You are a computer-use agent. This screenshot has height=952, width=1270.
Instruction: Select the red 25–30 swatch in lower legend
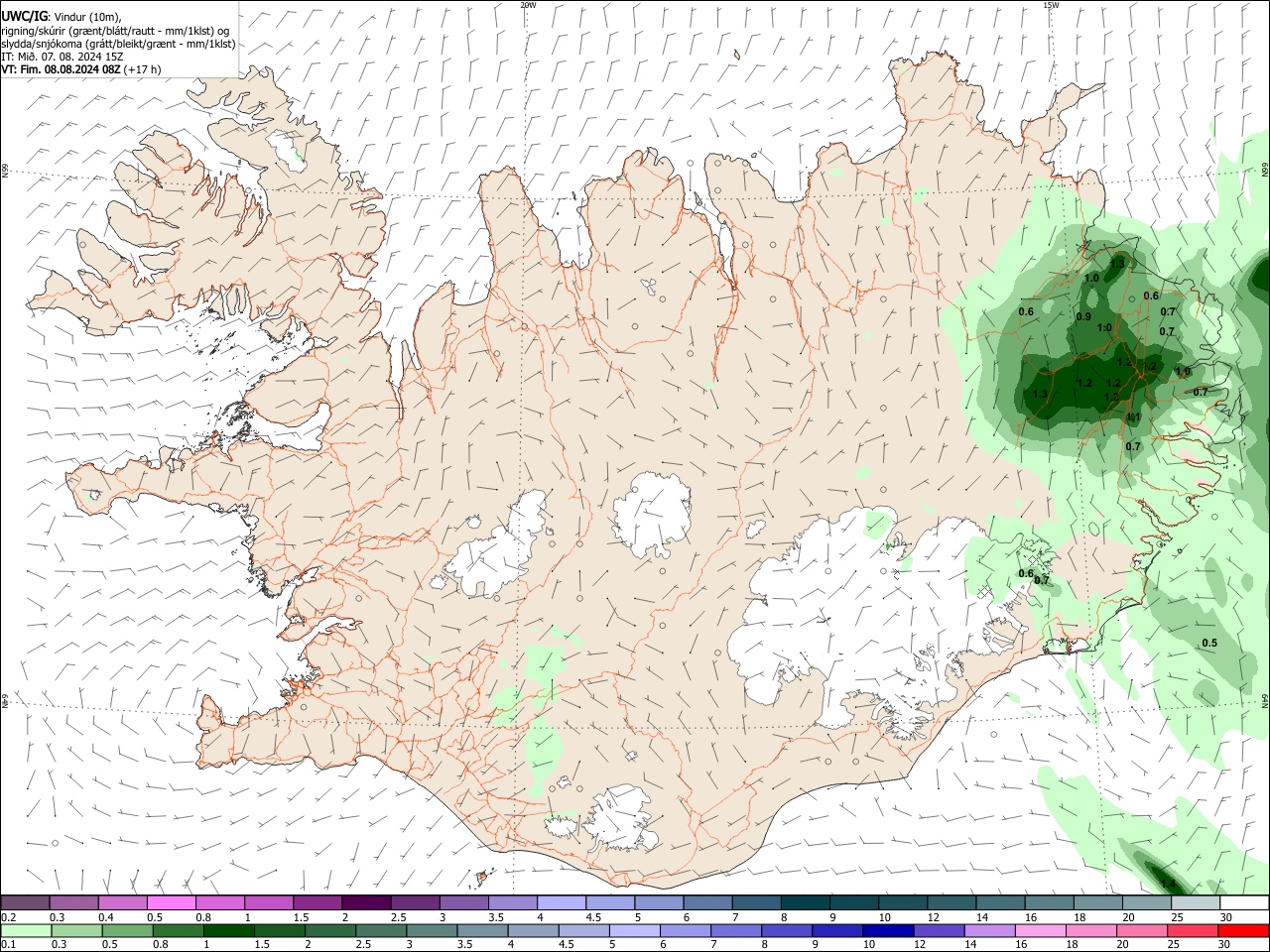[1192, 930]
